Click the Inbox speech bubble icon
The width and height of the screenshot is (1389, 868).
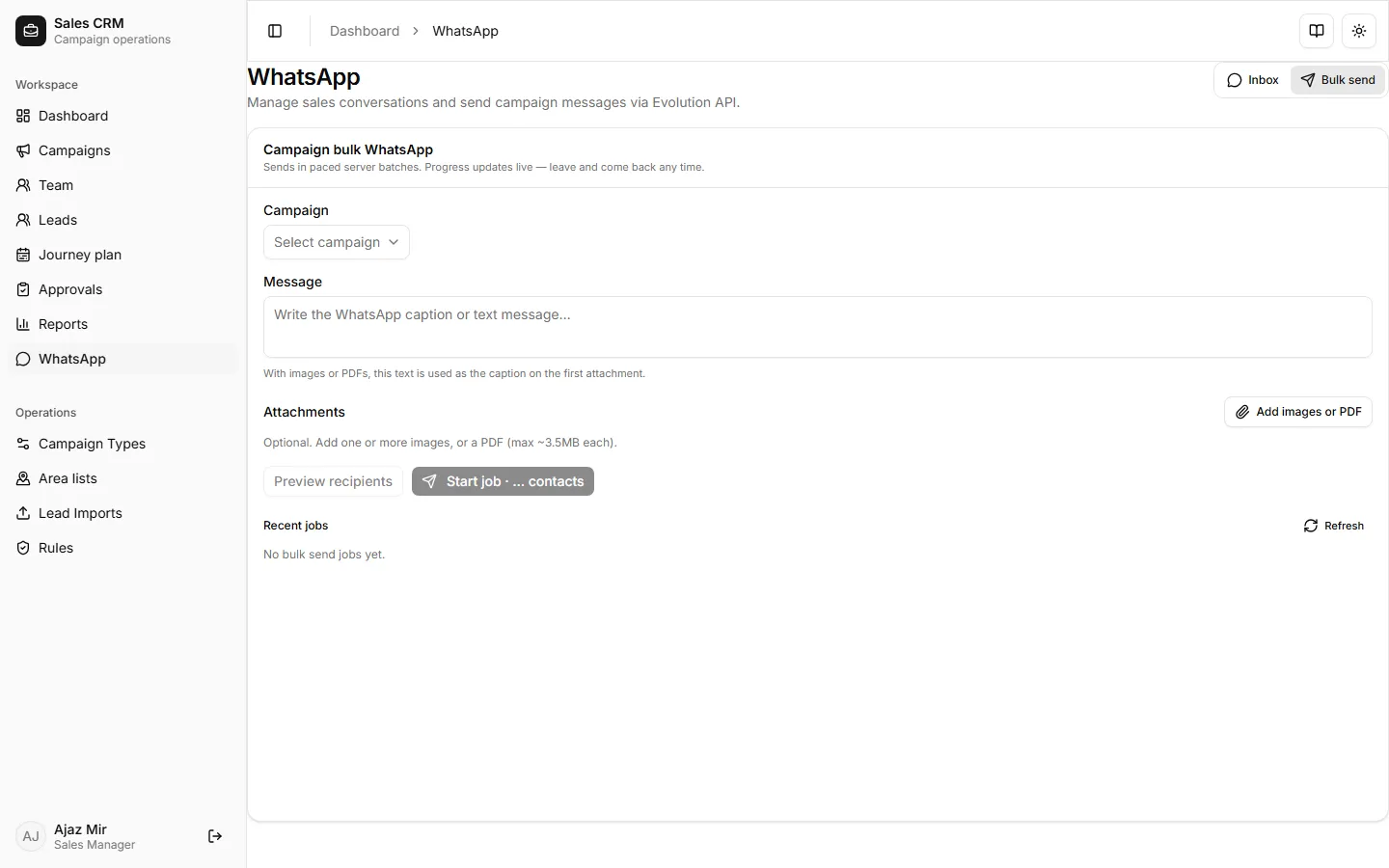pyautogui.click(x=1234, y=80)
